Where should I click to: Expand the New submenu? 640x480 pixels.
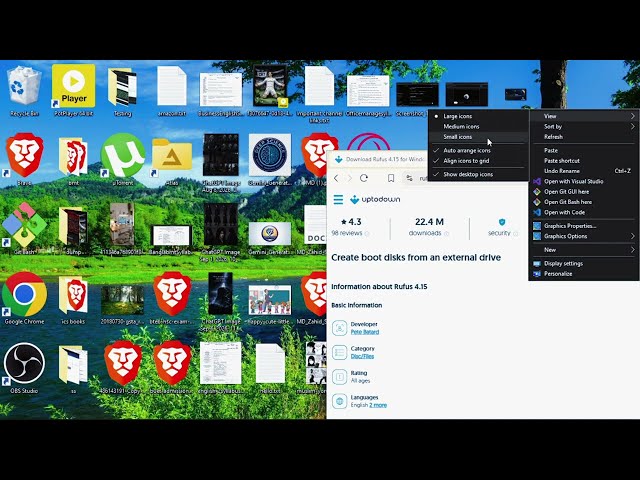pos(584,249)
